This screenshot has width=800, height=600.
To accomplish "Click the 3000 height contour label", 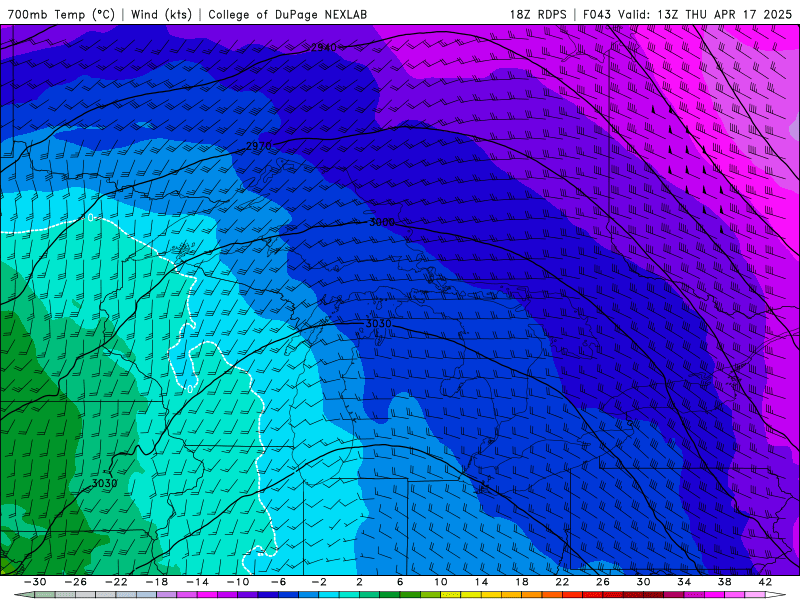I will pyautogui.click(x=382, y=222).
